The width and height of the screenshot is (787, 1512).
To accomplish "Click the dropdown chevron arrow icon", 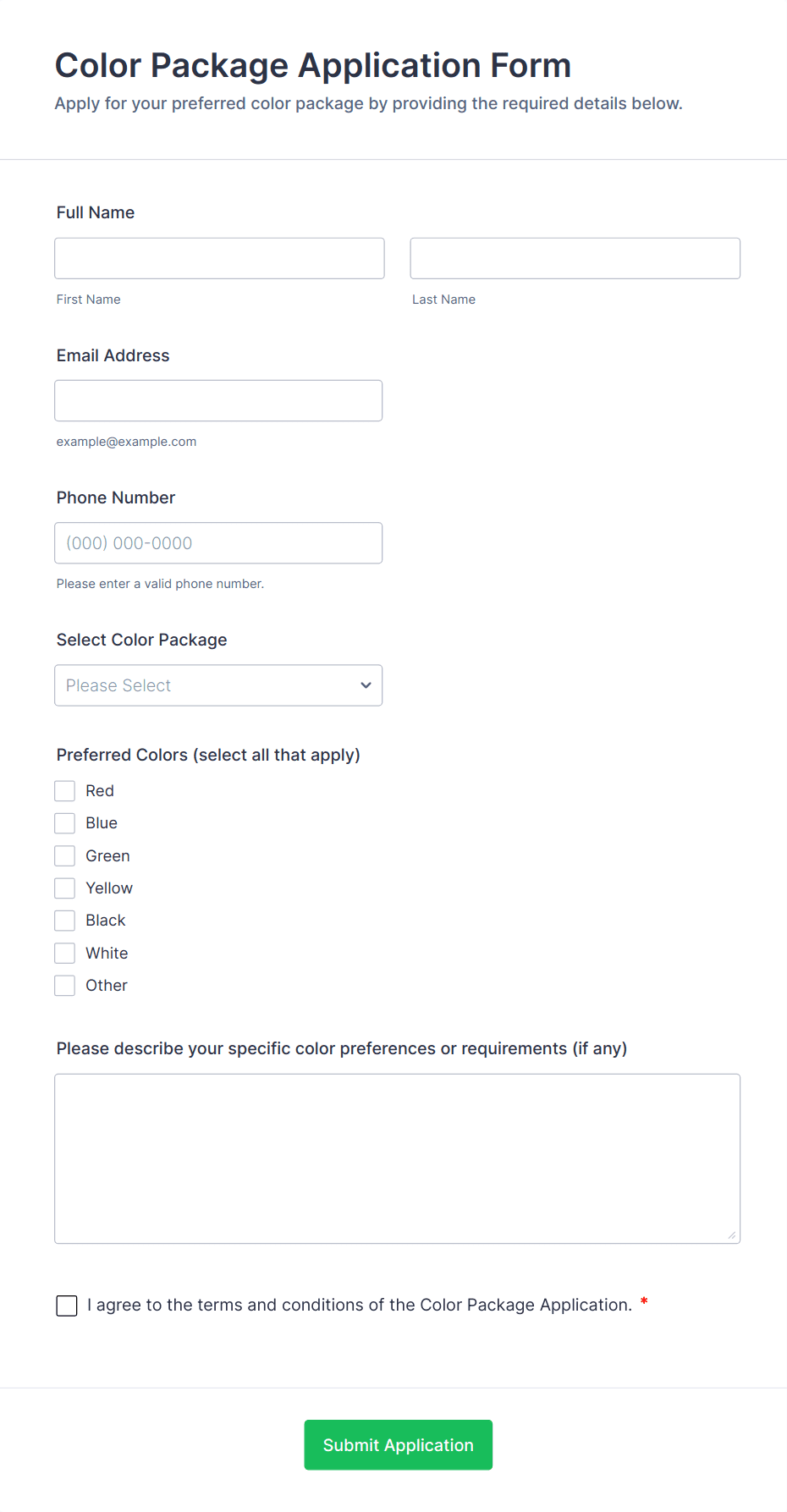I will point(366,685).
